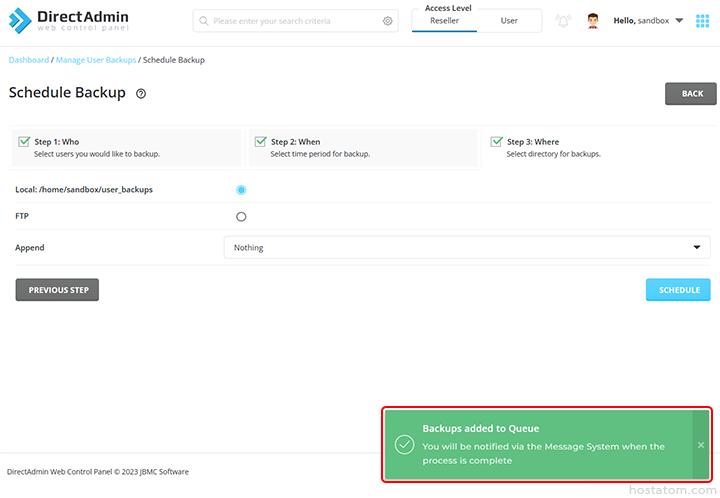Click the search criteria input field

pyautogui.click(x=295, y=21)
